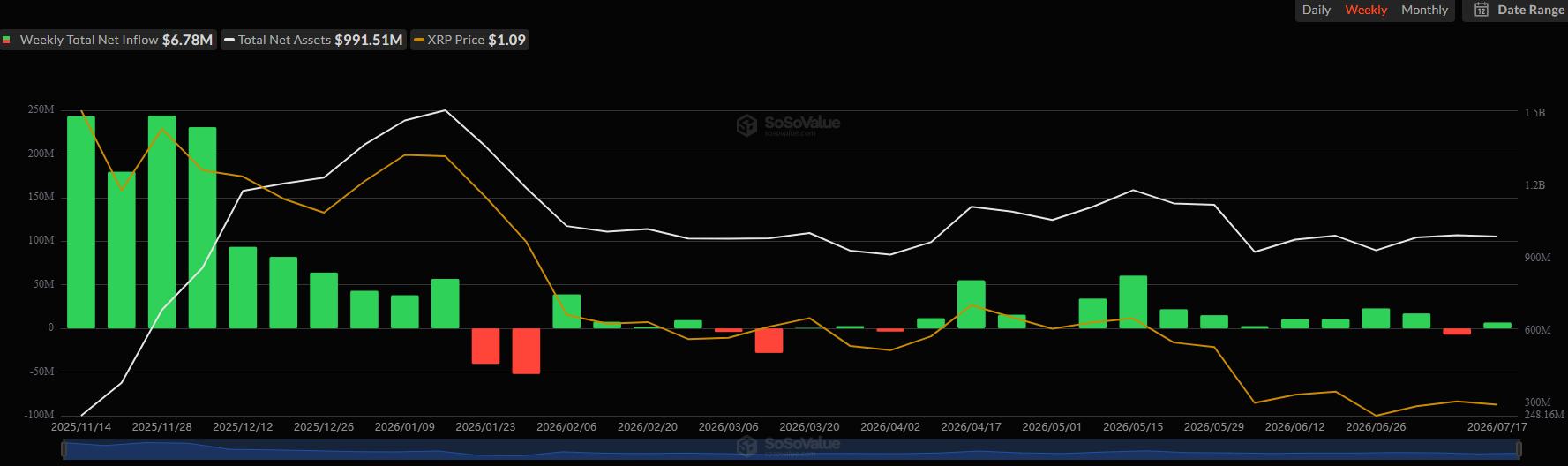
Task: Select the green bar above 2025/12/26
Action: point(324,300)
